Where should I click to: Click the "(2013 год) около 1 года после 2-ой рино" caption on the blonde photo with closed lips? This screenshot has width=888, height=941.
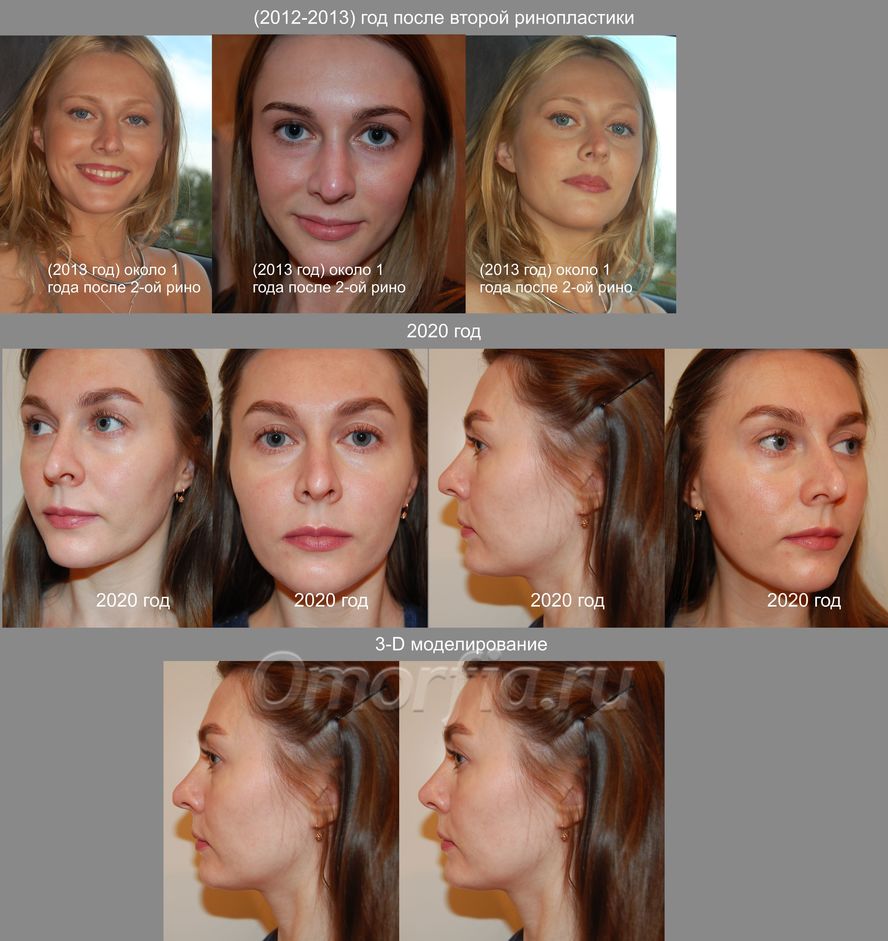tap(556, 278)
